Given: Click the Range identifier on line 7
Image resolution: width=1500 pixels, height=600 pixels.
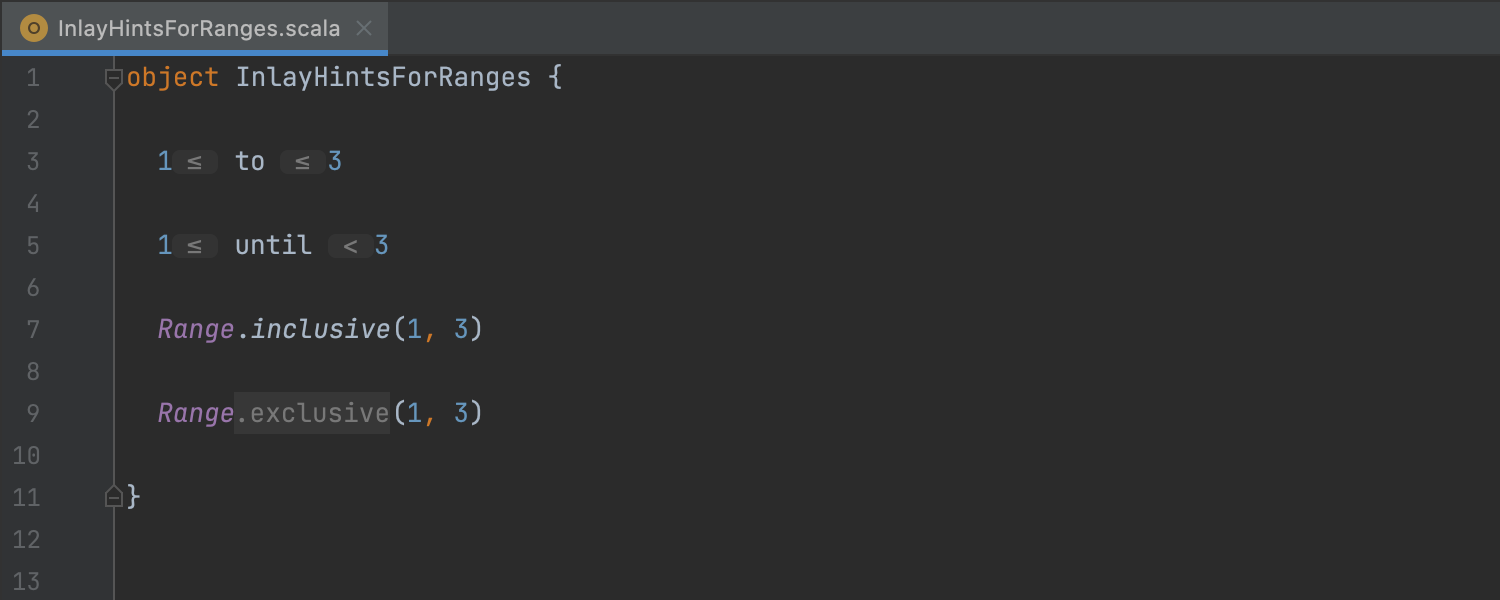Looking at the screenshot, I should pos(196,329).
